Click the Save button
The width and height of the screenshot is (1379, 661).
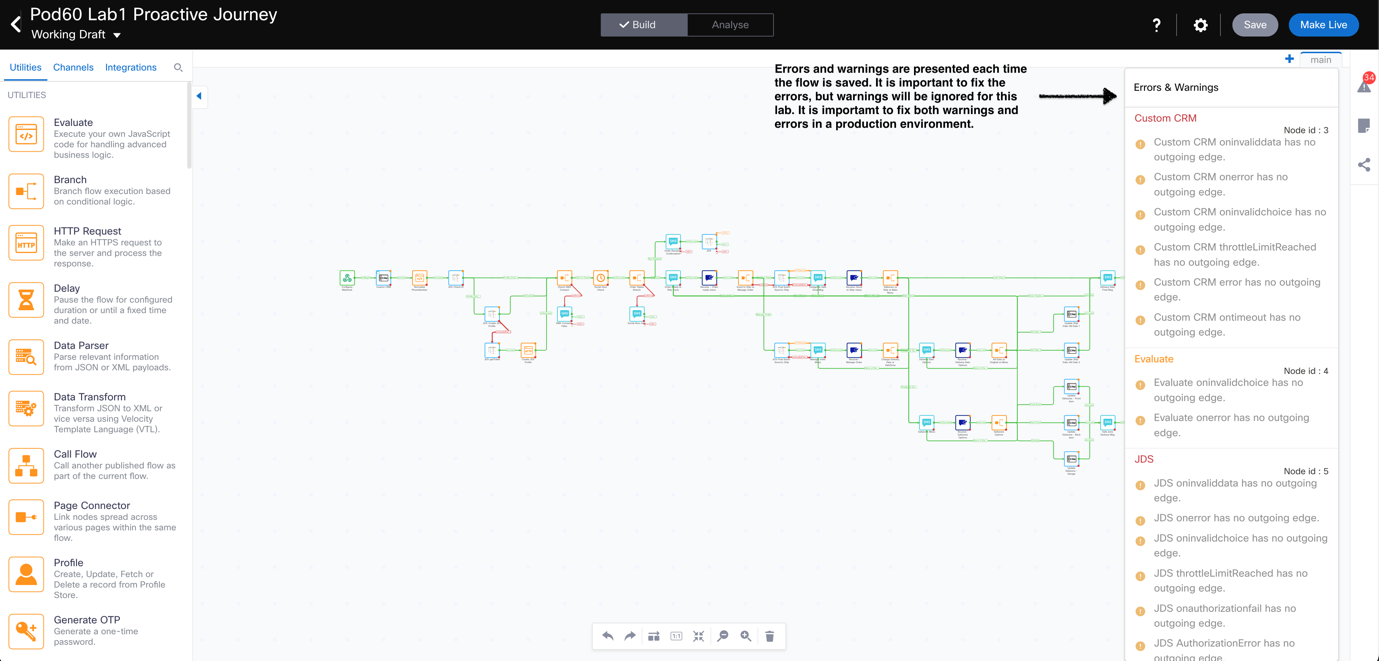tap(1255, 25)
